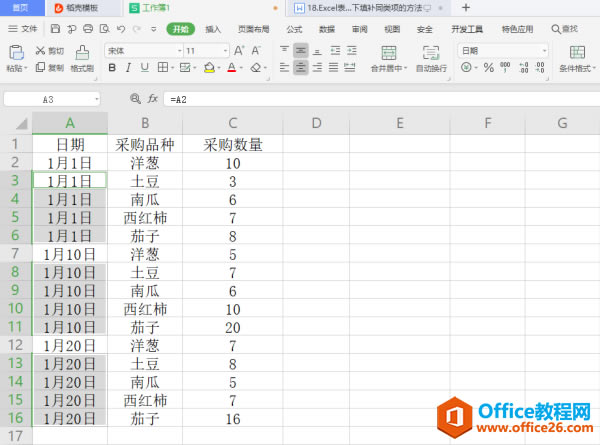Click the Redo arrow icon
This screenshot has width=600, height=445.
(x=137, y=29)
